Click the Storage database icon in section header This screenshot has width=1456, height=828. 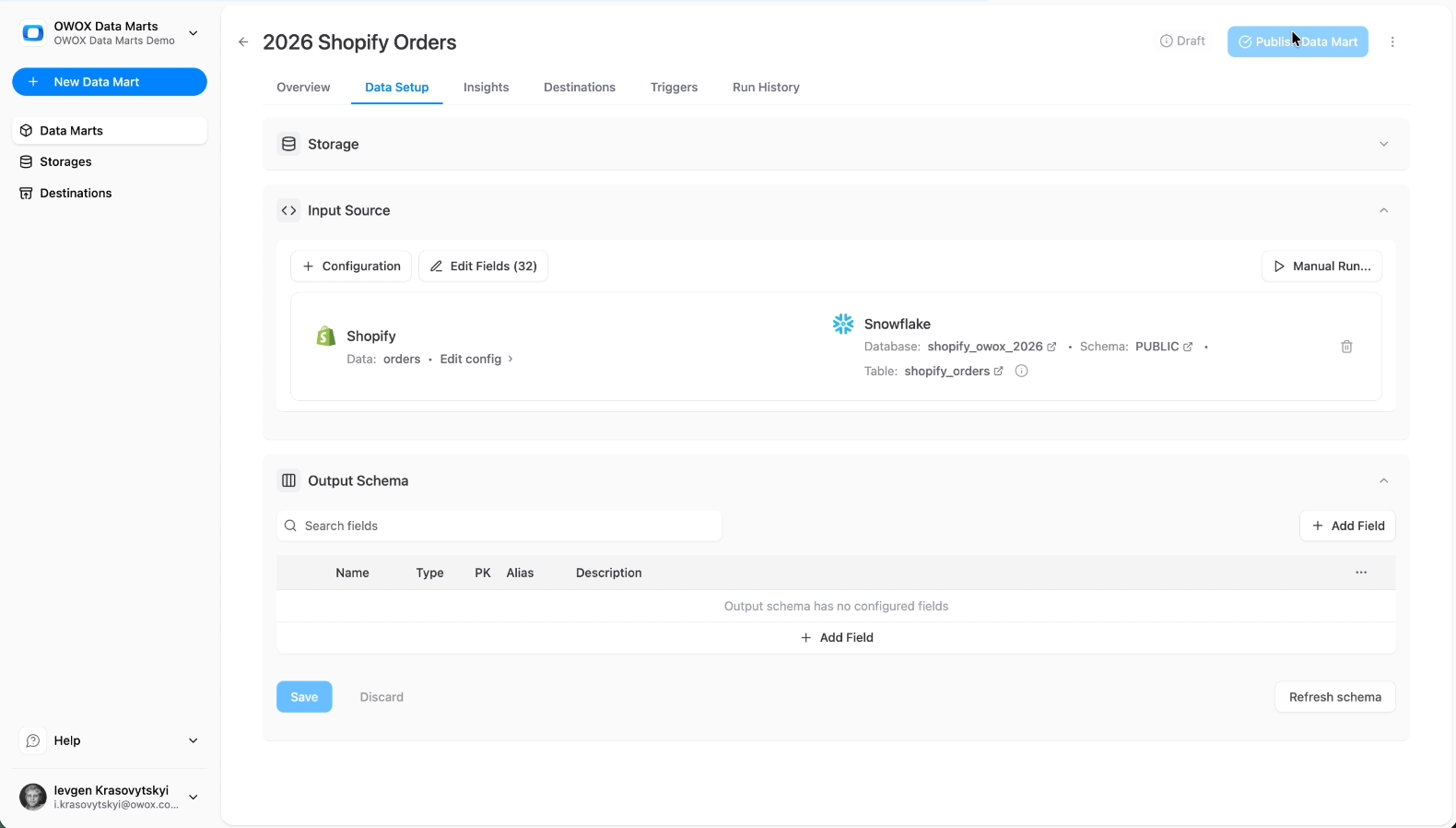288,144
